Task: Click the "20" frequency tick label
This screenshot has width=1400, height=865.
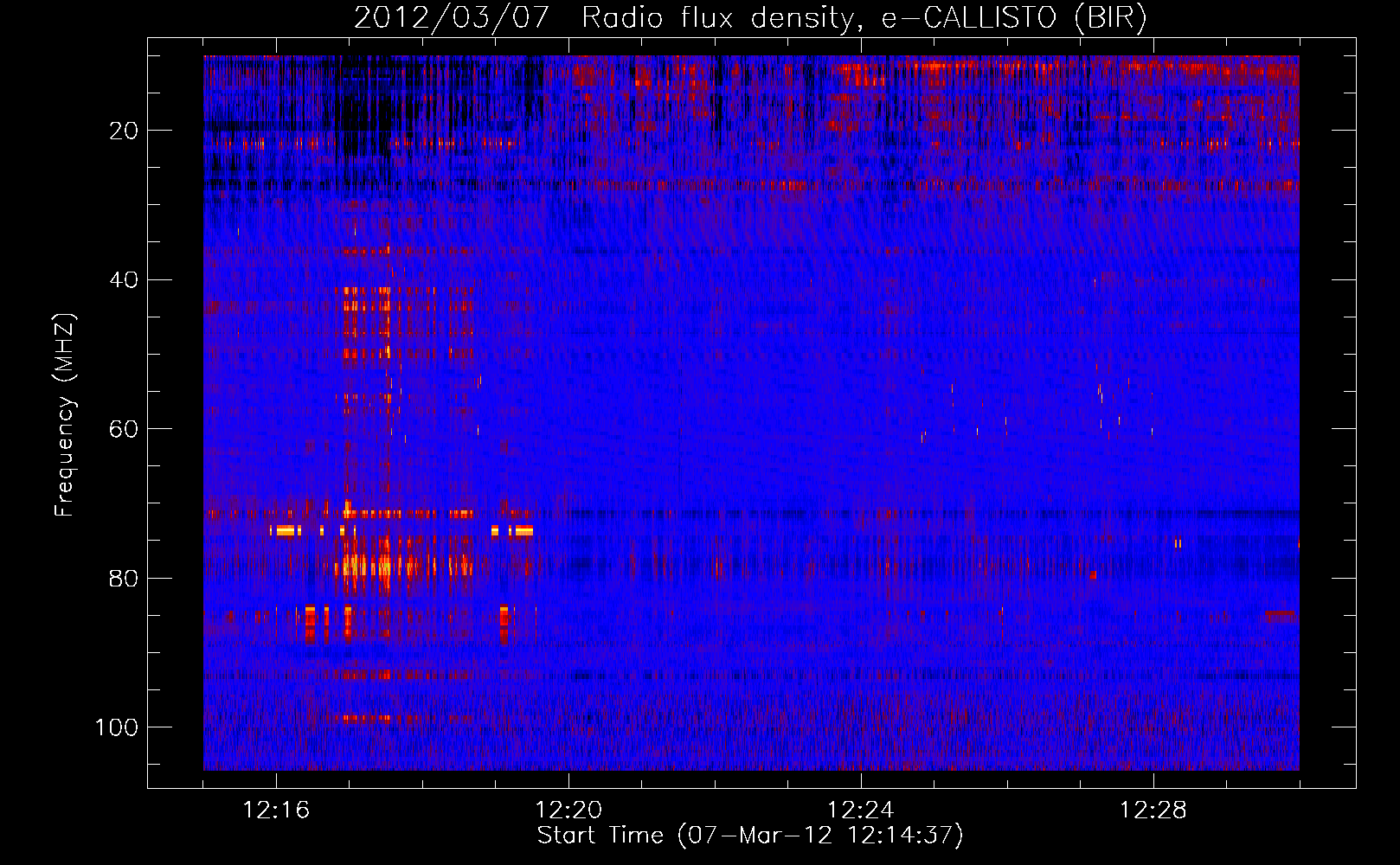Action: (x=125, y=131)
